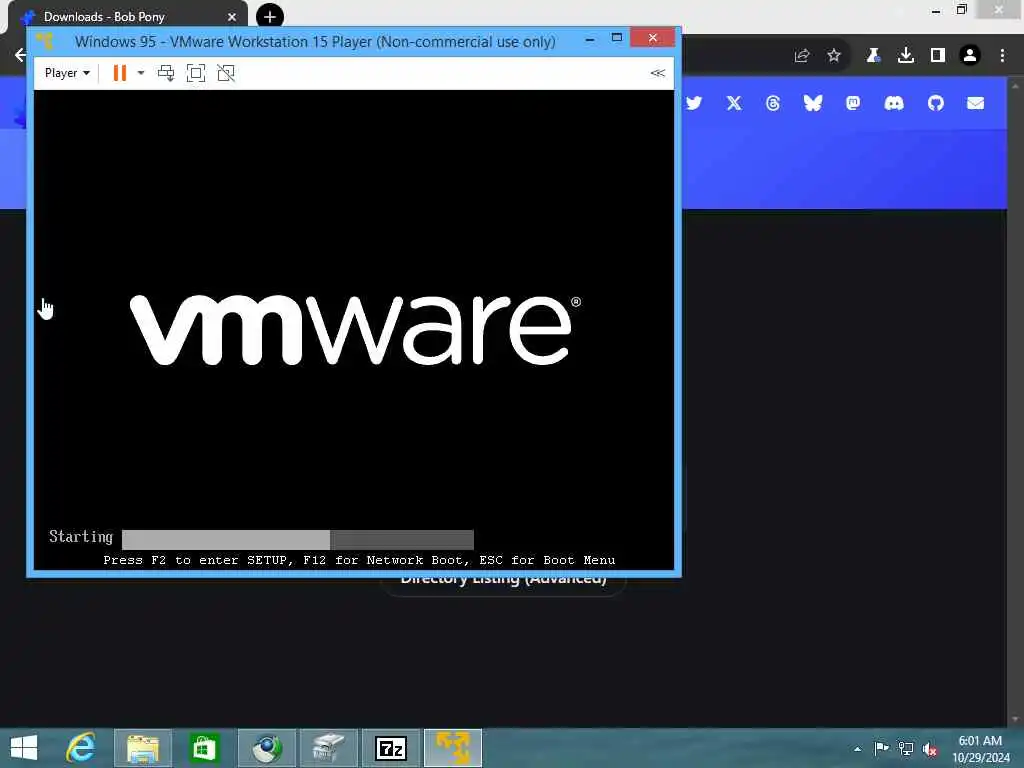Bookmark this page with the star icon
This screenshot has height=768, width=1024.
[833, 56]
